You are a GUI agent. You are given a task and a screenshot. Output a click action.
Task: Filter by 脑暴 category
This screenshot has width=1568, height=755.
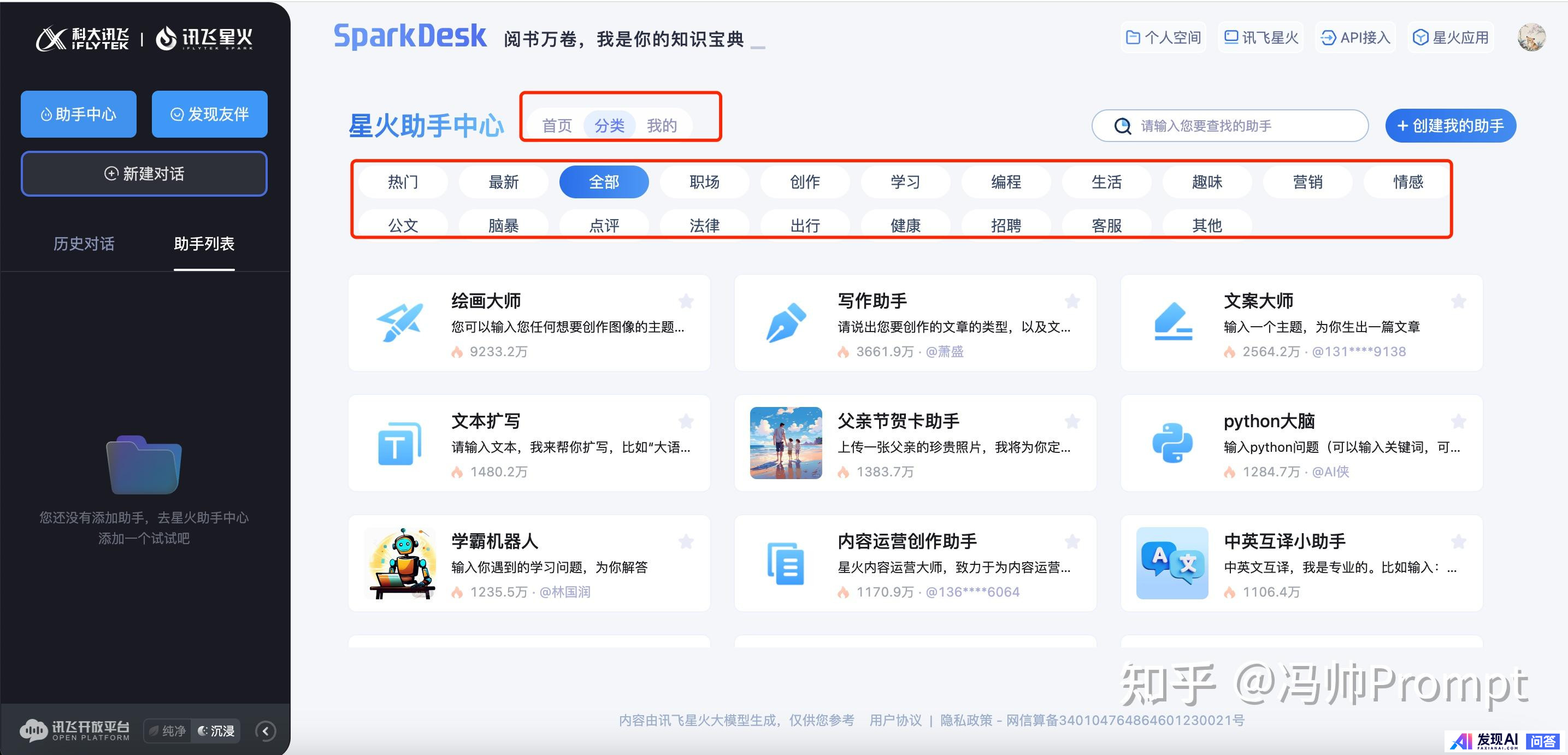point(503,225)
